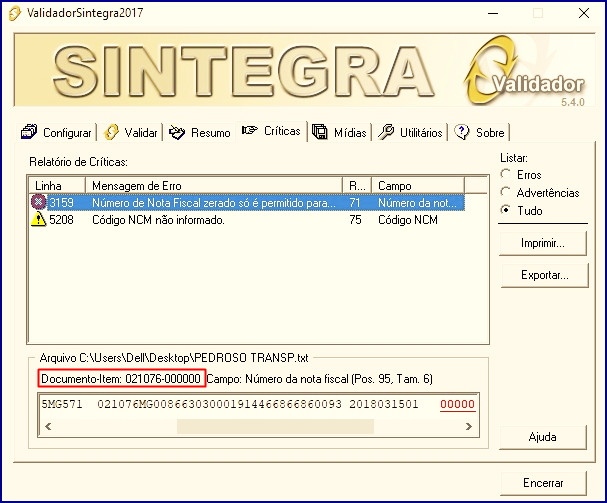The height and width of the screenshot is (503, 607).
Task: Click line number 5208 cell
Action: pos(61,220)
